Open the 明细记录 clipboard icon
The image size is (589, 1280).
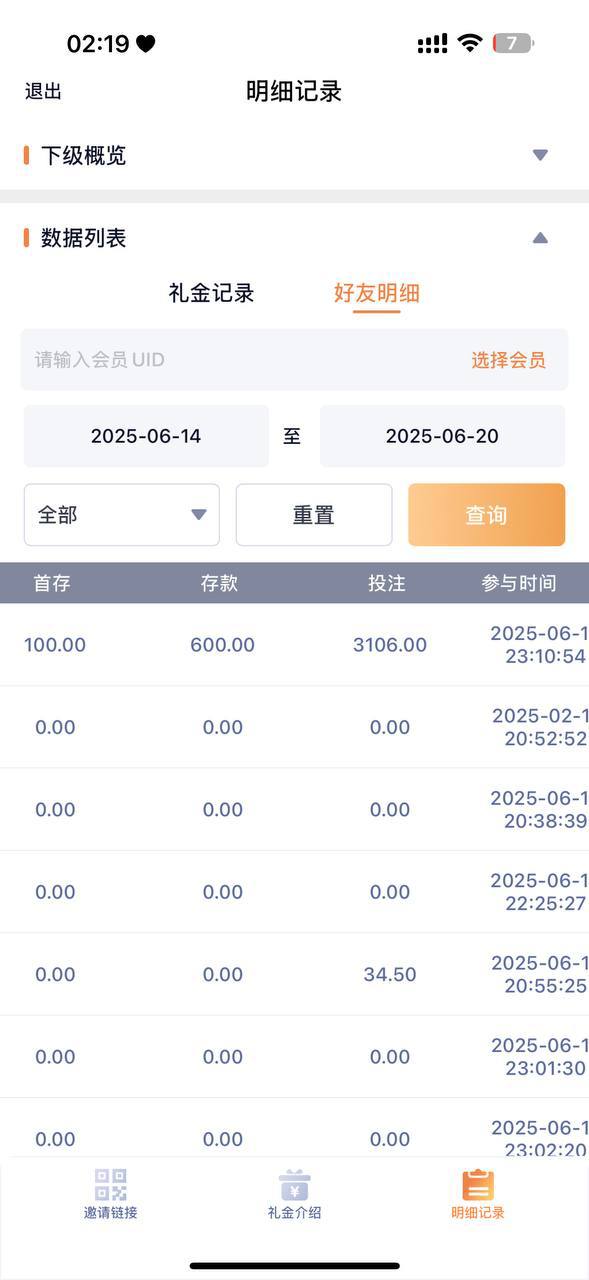click(478, 1185)
